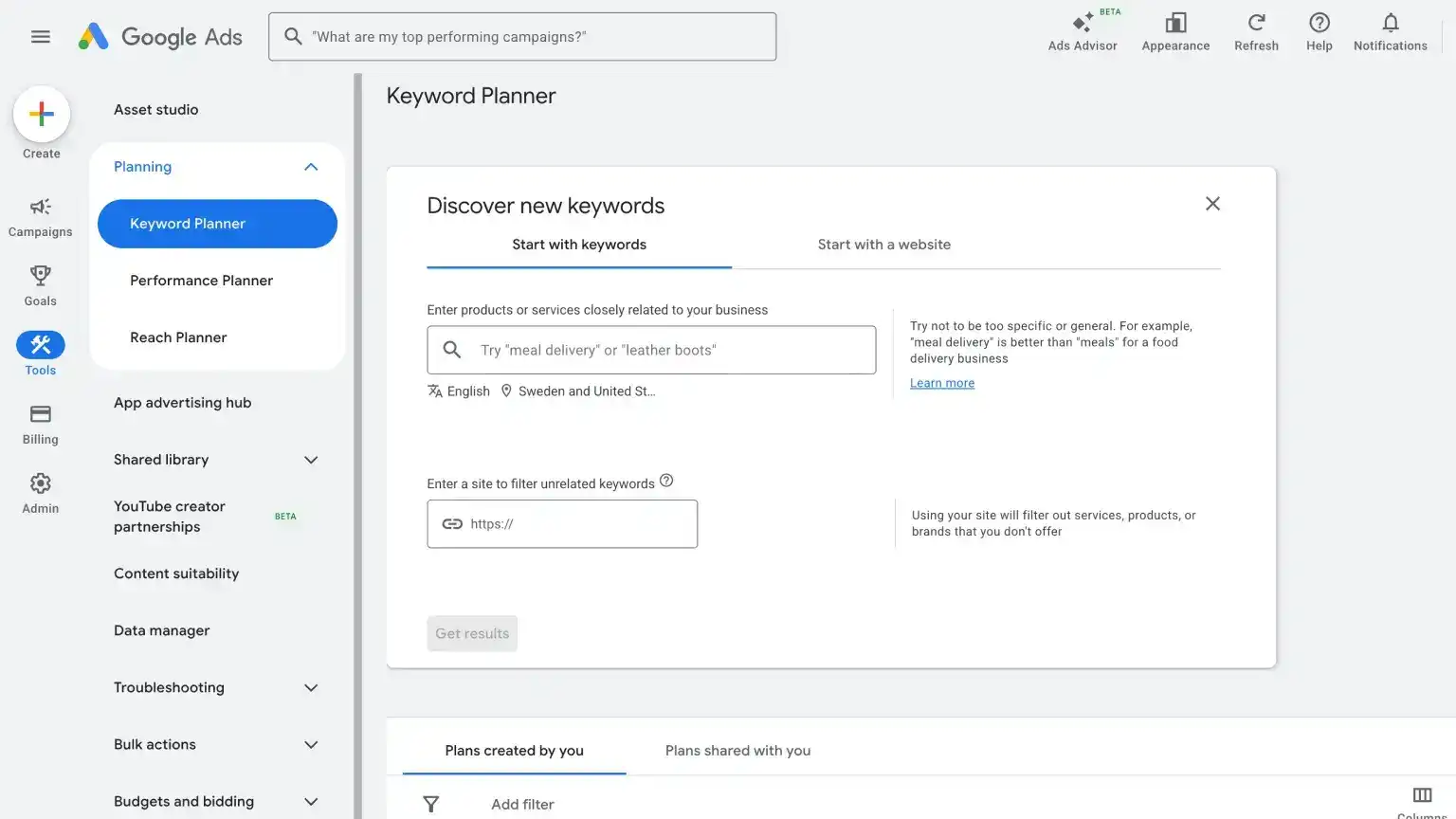Go to Campaigns in sidebar
This screenshot has height=819, width=1456.
tap(40, 217)
